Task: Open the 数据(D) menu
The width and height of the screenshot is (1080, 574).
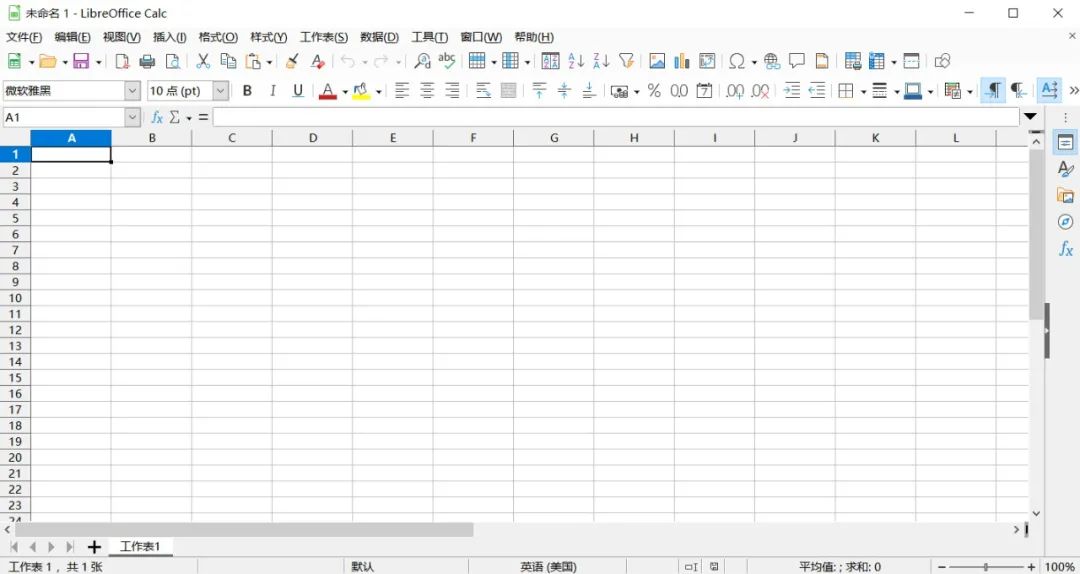Action: pyautogui.click(x=380, y=37)
